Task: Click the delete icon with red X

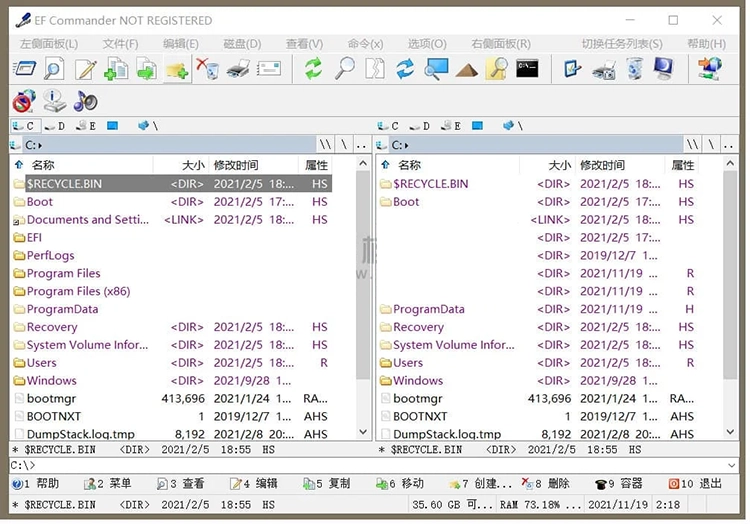Action: (x=207, y=69)
